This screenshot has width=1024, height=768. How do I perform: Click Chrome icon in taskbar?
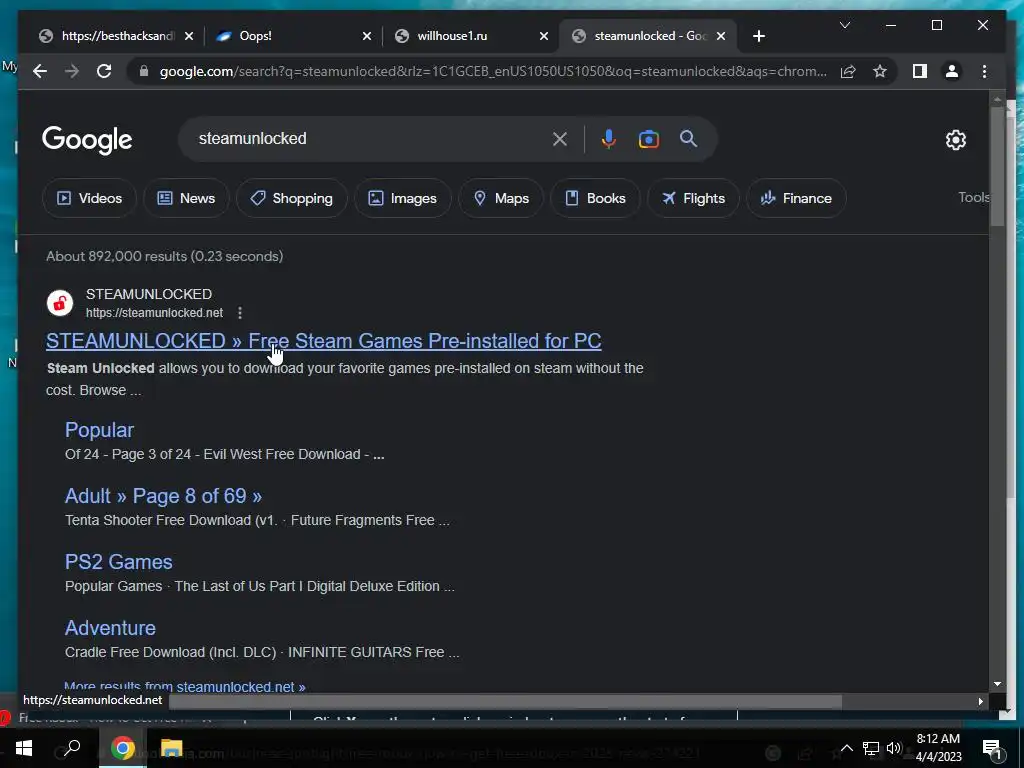[x=122, y=748]
